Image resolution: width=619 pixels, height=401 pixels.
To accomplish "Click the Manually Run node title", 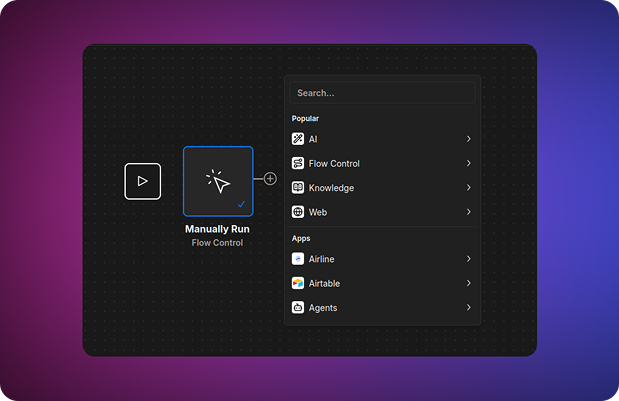I will pos(217,229).
